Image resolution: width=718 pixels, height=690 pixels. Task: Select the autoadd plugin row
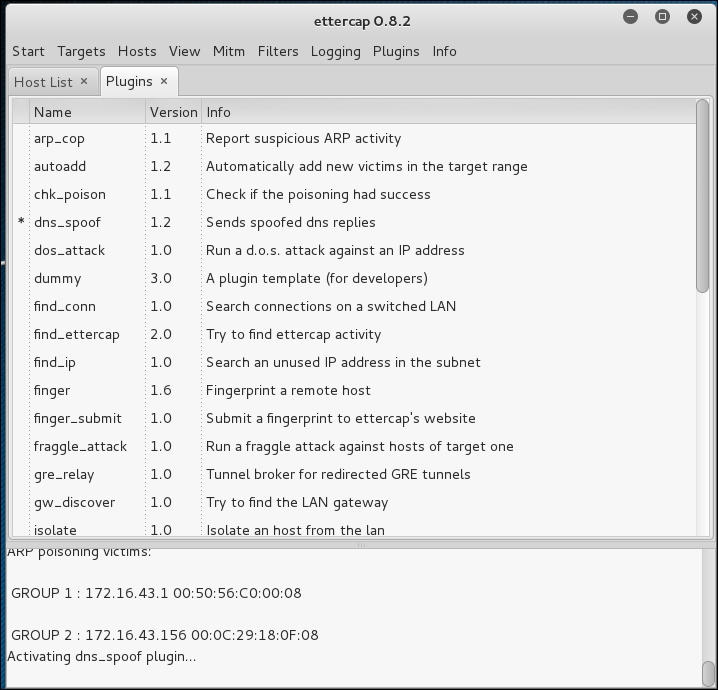354,166
